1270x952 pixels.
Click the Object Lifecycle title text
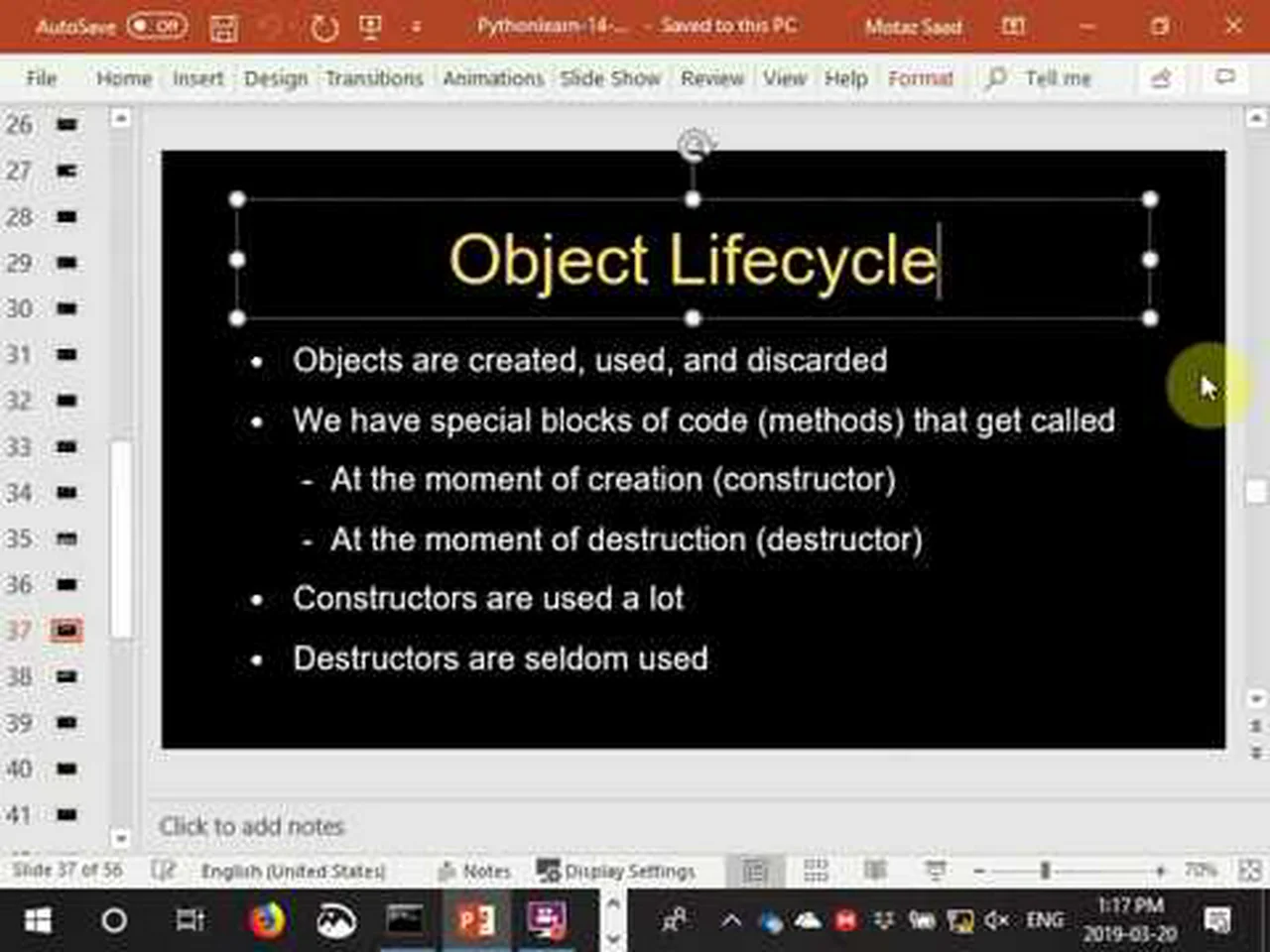tap(693, 260)
